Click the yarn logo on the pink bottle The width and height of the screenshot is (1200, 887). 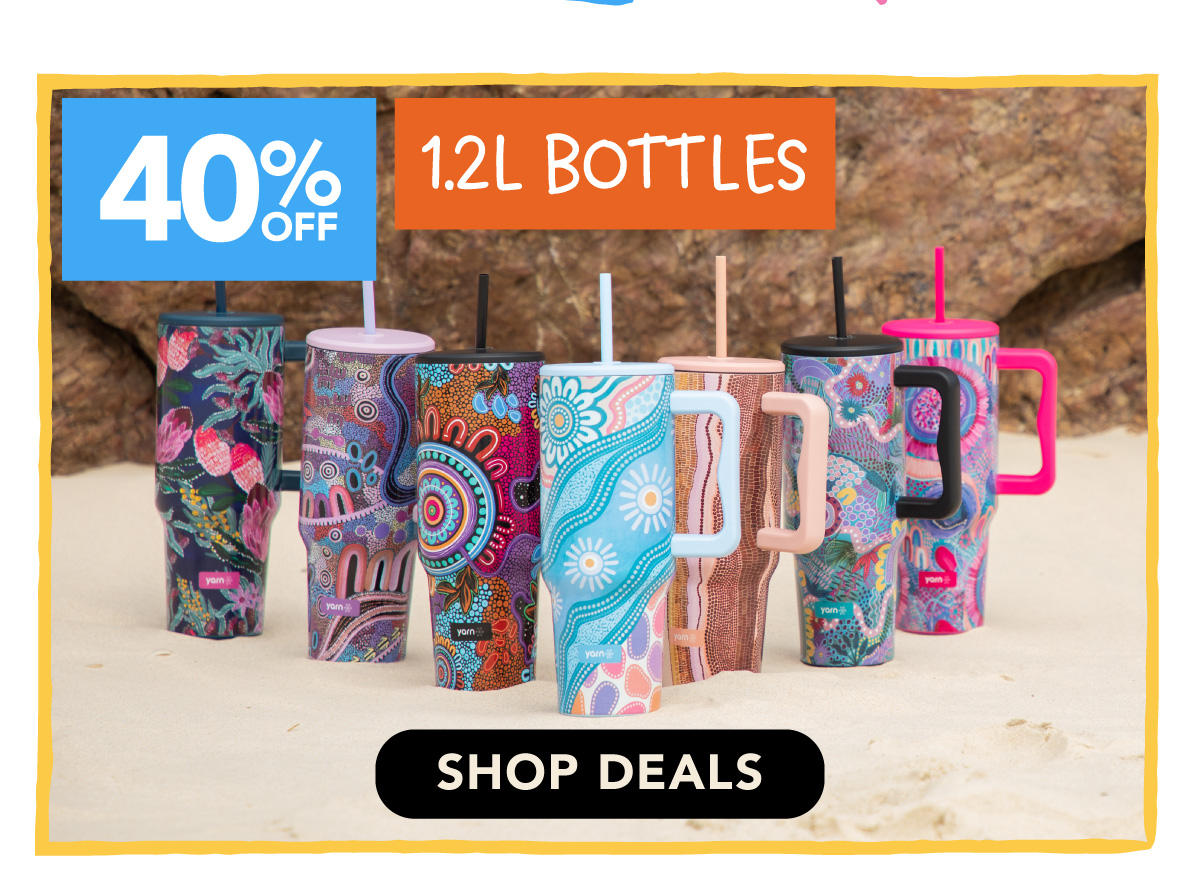[x=936, y=579]
